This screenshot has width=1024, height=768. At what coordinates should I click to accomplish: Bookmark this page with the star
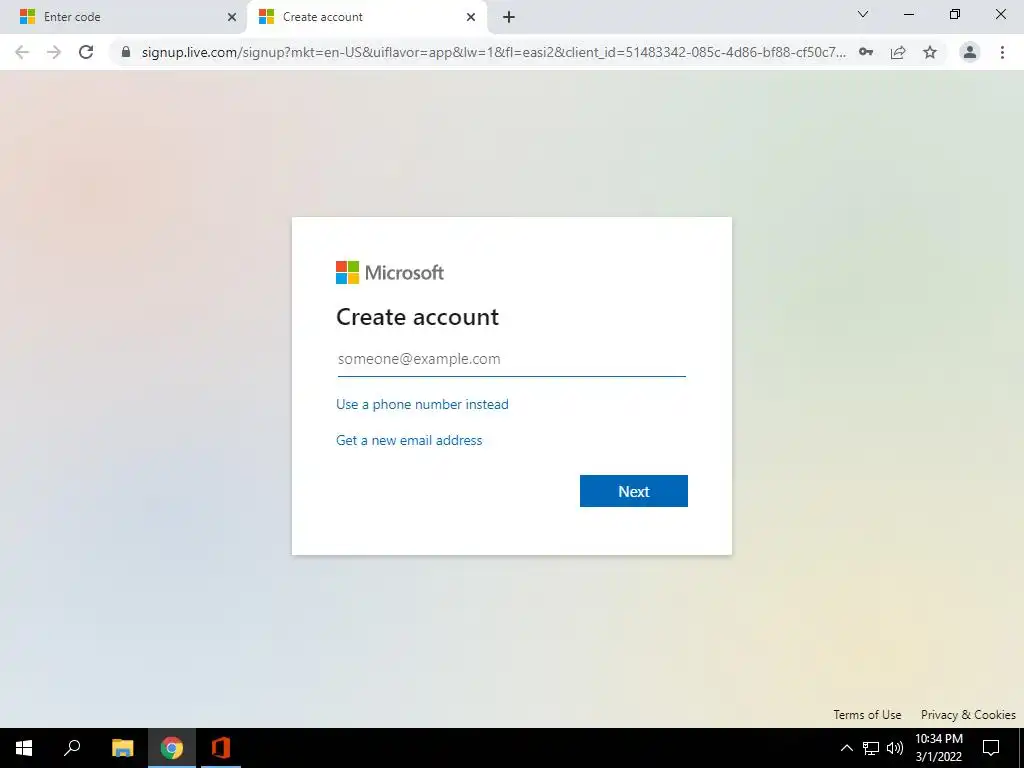pos(930,52)
